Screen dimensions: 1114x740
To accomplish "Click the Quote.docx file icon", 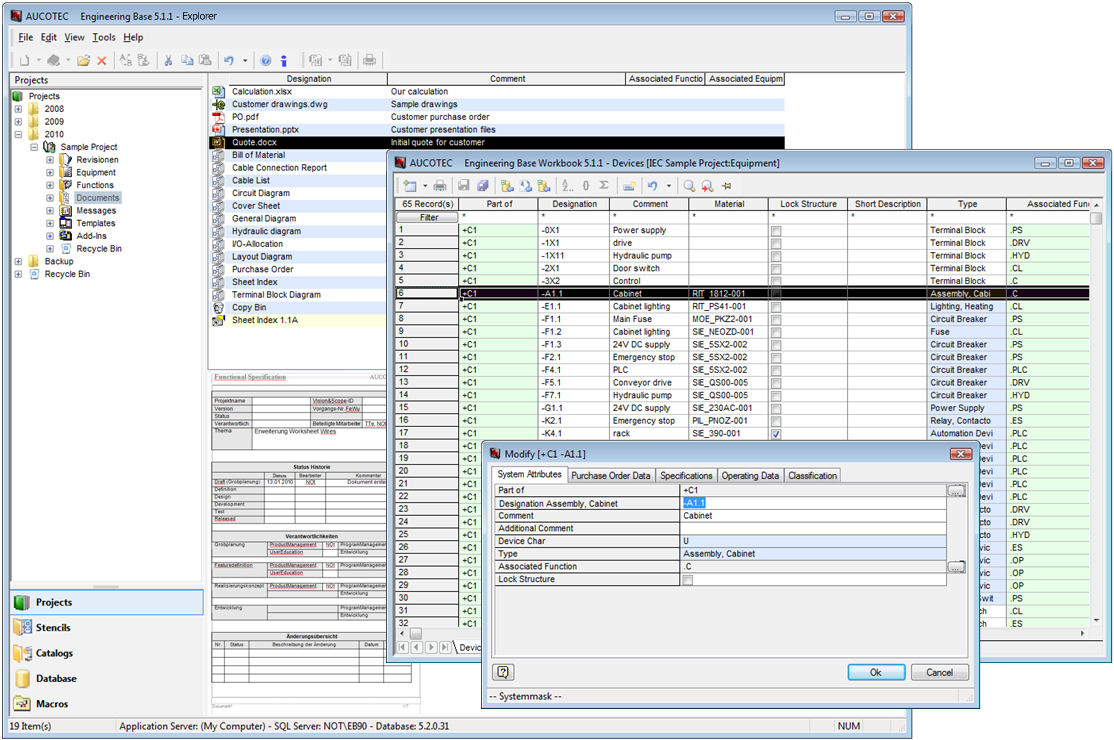I will [219, 143].
